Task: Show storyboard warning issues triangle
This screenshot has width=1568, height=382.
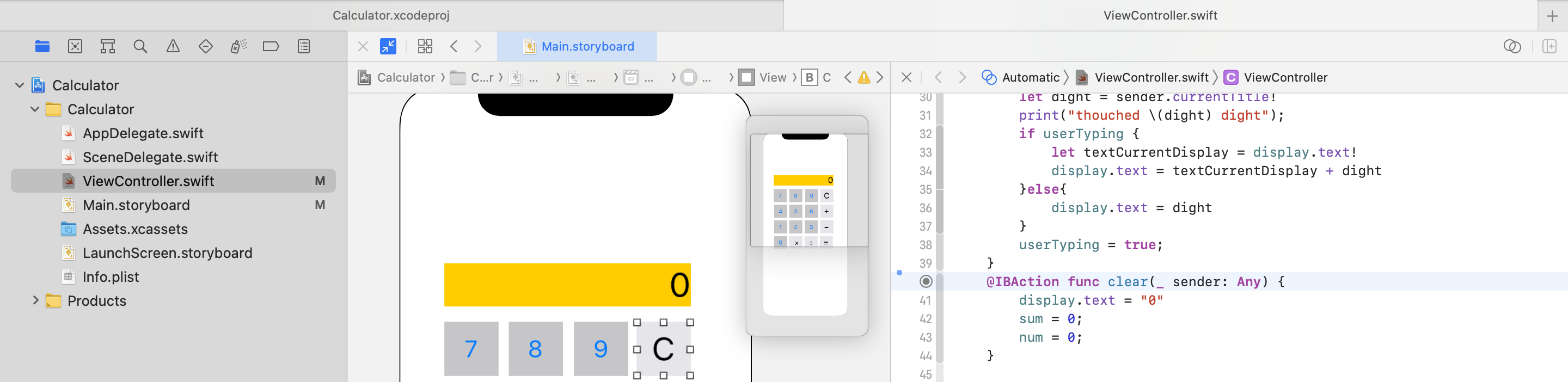Action: pos(863,77)
